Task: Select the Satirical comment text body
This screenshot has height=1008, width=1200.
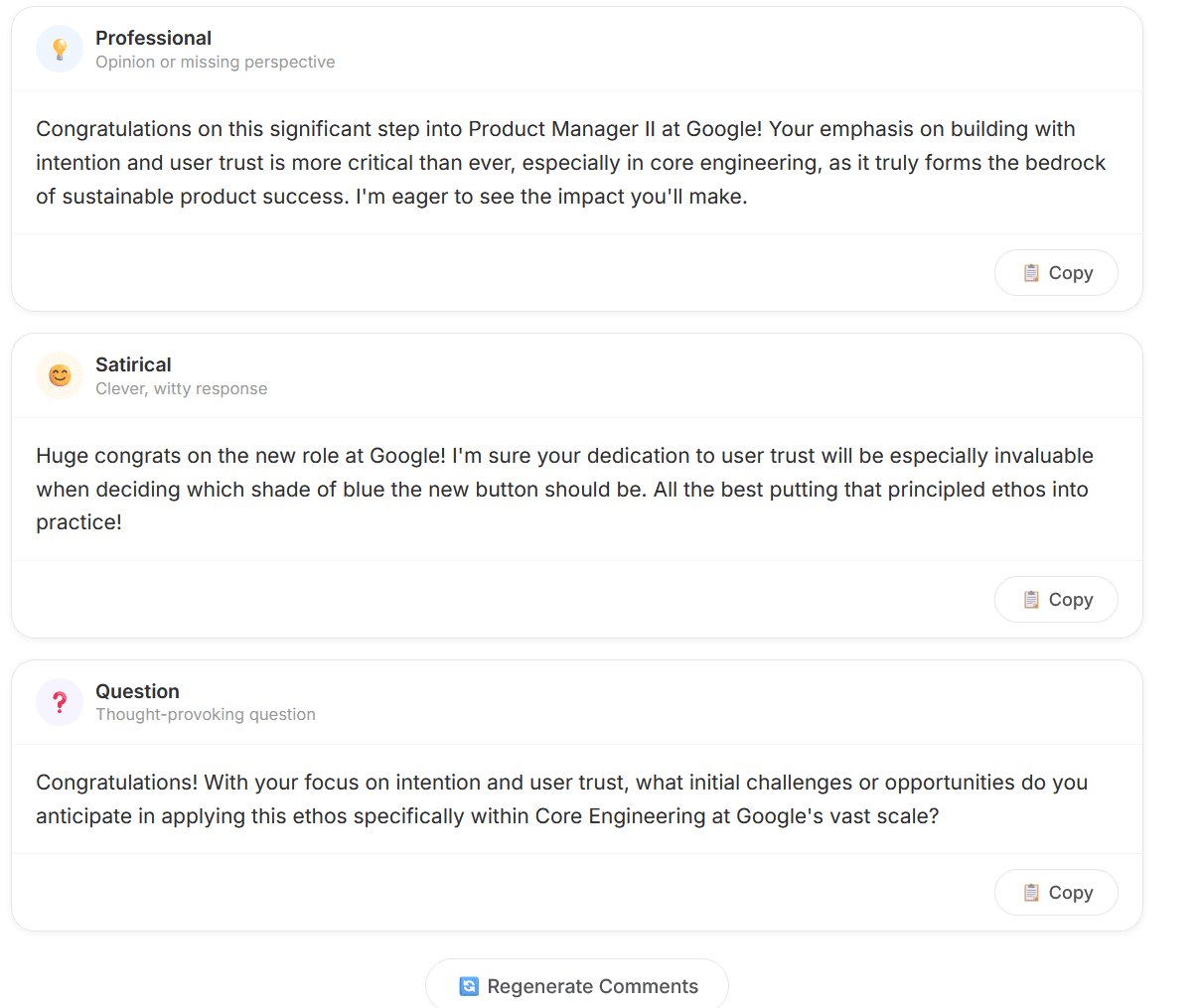Action: 564,489
